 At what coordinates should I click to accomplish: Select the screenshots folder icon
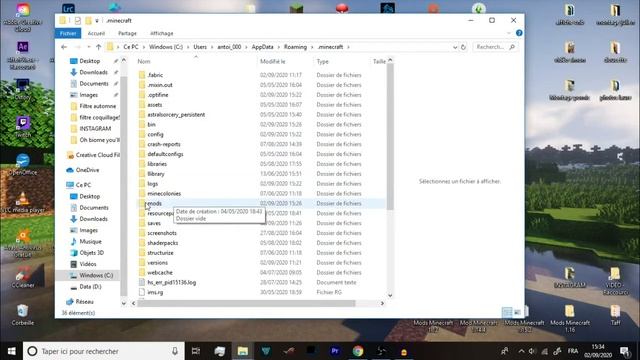pos(142,233)
